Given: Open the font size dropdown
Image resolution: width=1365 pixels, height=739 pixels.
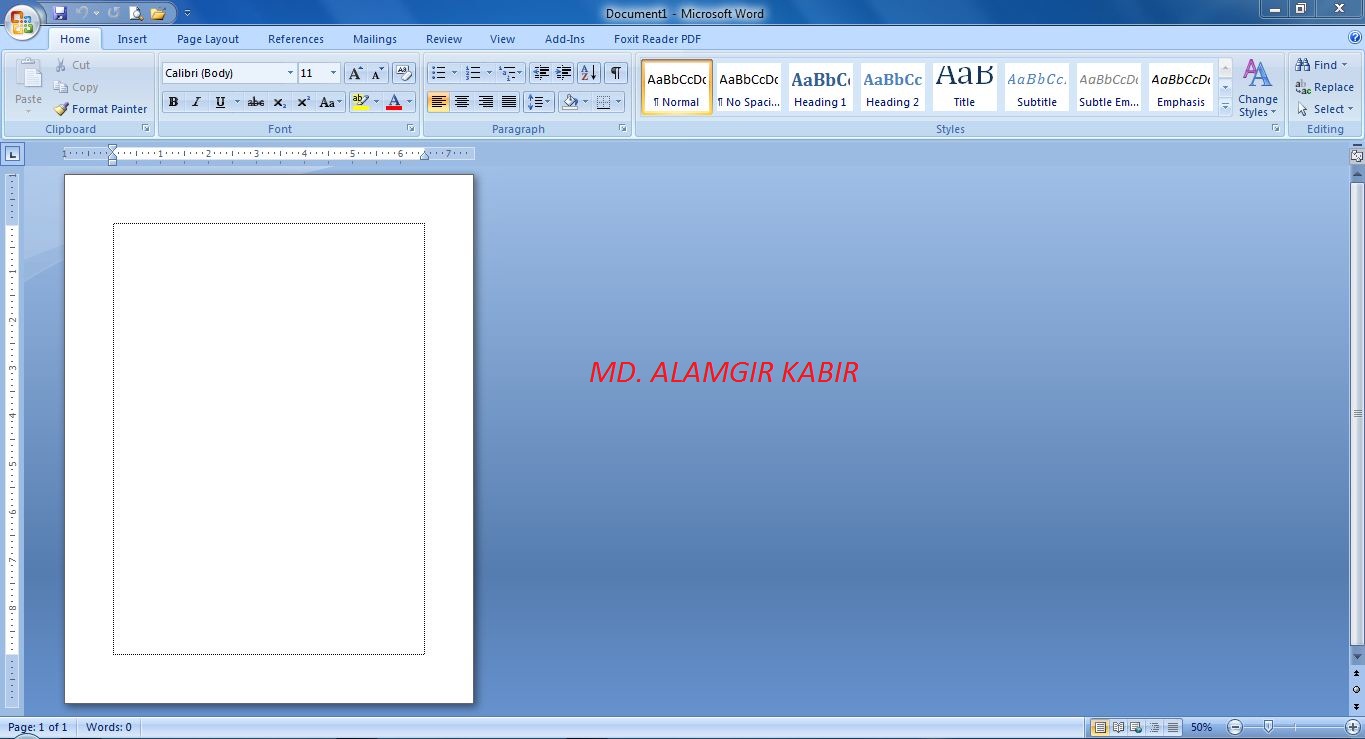Looking at the screenshot, I should coord(334,73).
